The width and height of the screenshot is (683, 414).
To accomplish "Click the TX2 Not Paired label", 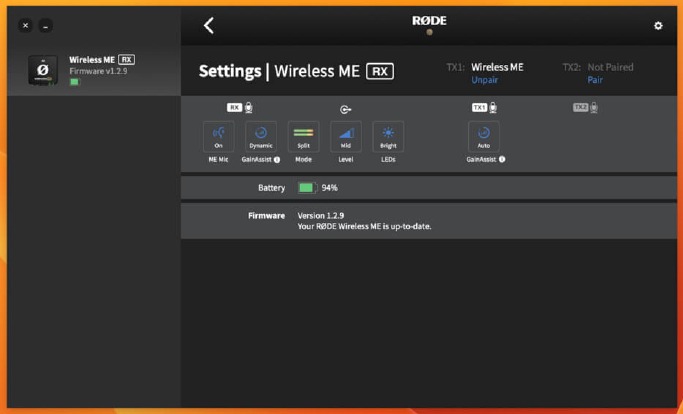I will 610,67.
